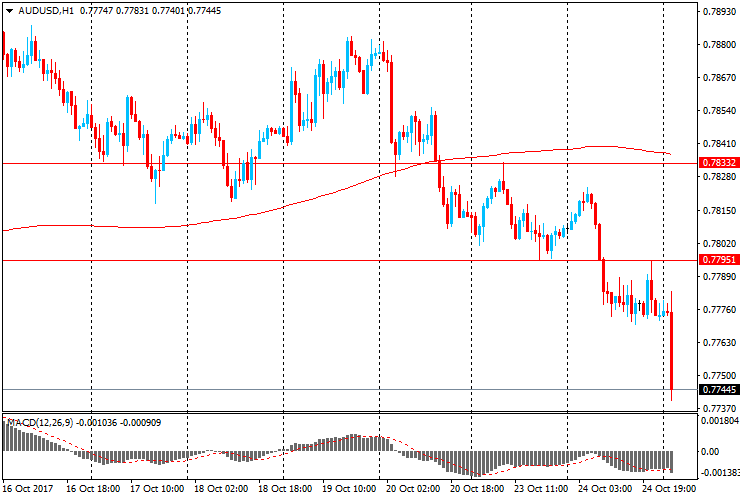The width and height of the screenshot is (740, 500).
Task: Select the 24 Oct 03:00 time label
Action: coord(605,489)
